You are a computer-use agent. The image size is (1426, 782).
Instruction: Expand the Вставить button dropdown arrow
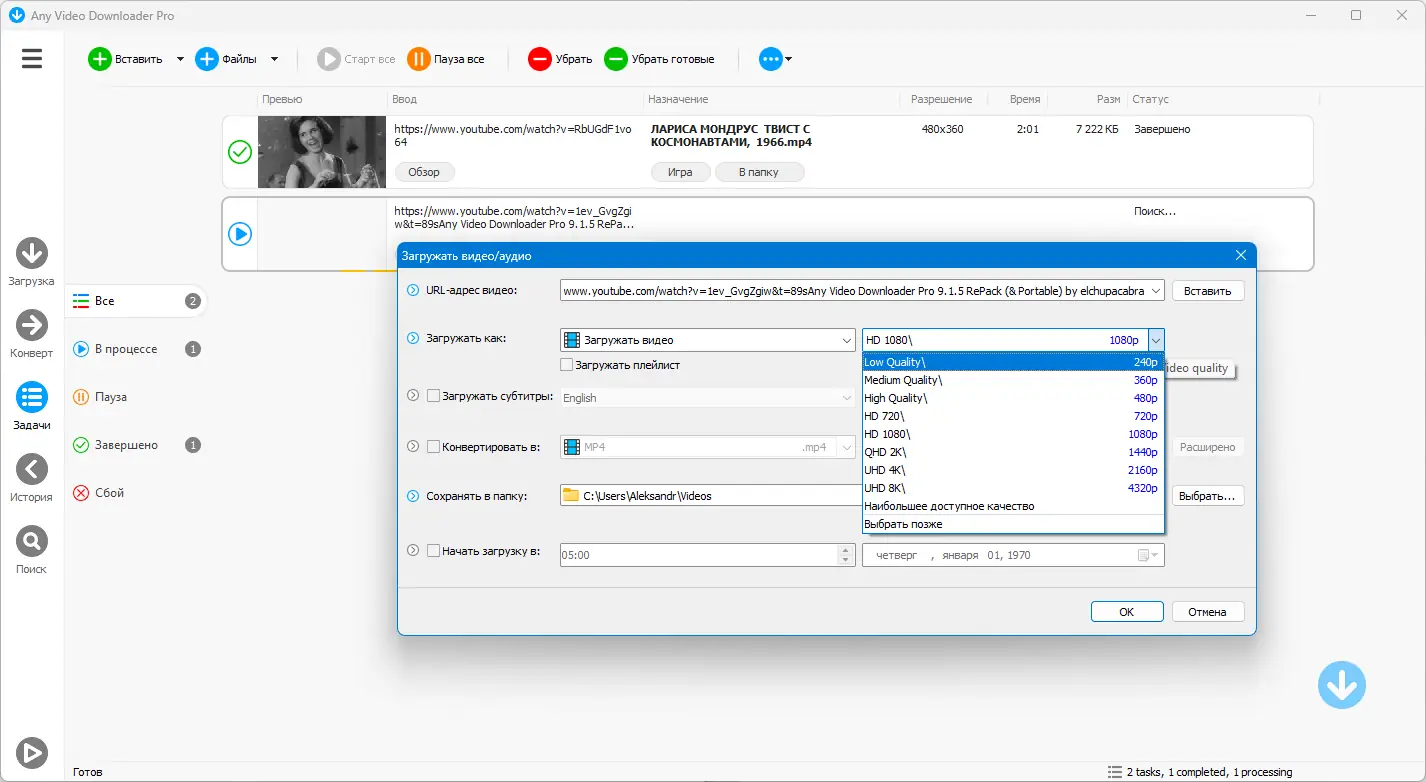coord(181,59)
